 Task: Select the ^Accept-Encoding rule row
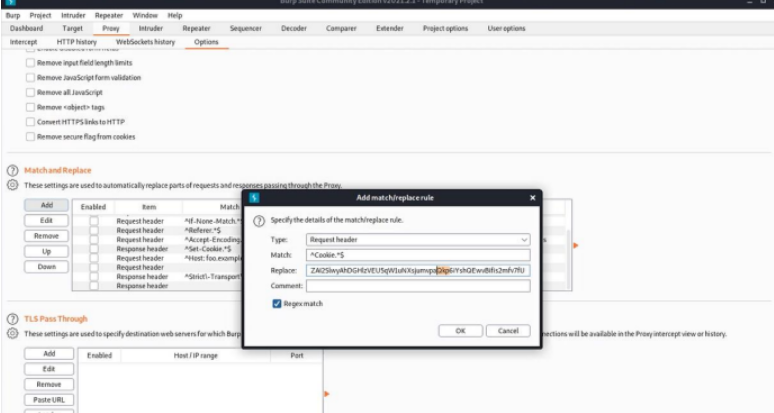pyautogui.click(x=158, y=240)
